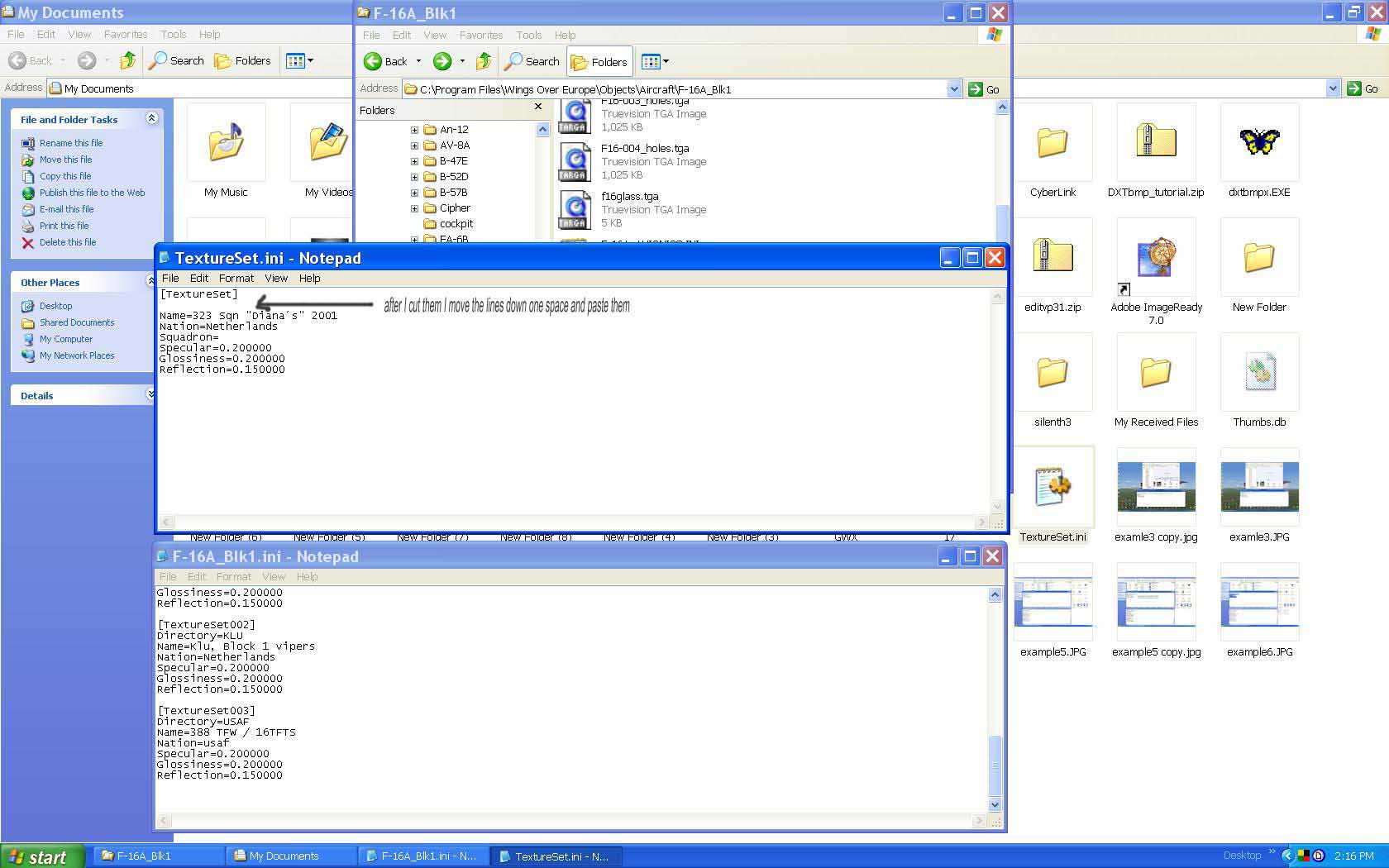Expand the B-52D folder tree node

pyautogui.click(x=414, y=177)
